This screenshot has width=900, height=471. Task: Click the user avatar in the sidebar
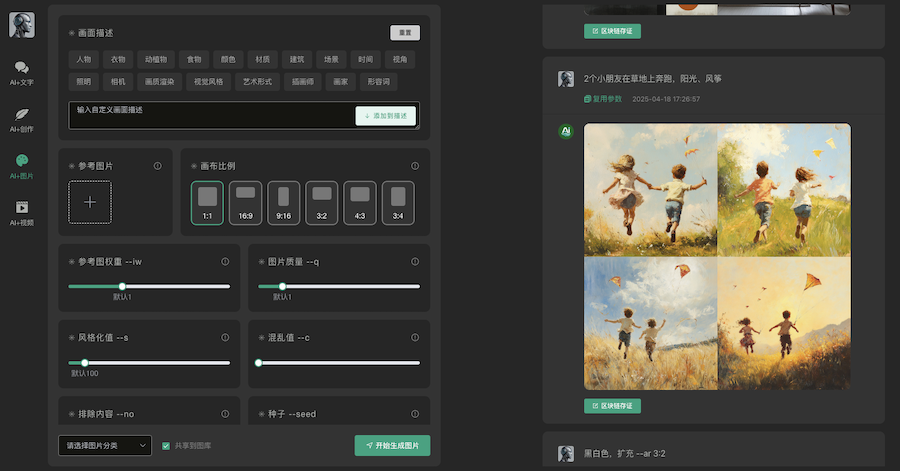click(22, 25)
